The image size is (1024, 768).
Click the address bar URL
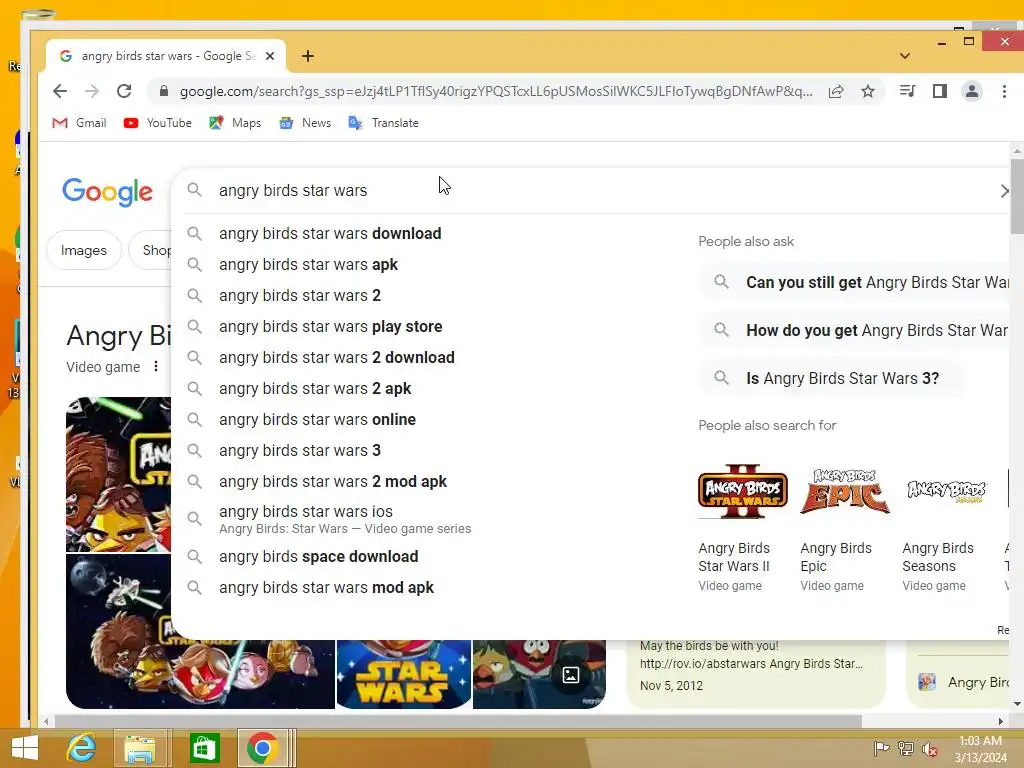[496, 91]
